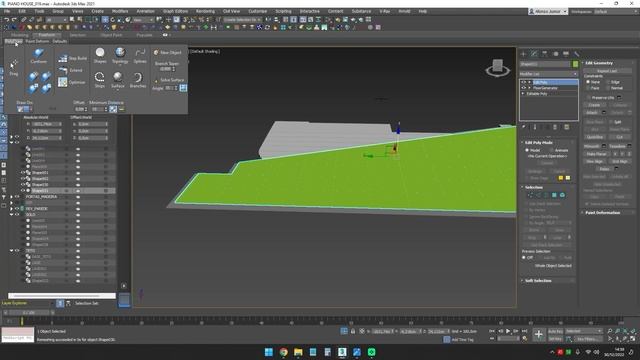Choose the Extend tool

71,70
